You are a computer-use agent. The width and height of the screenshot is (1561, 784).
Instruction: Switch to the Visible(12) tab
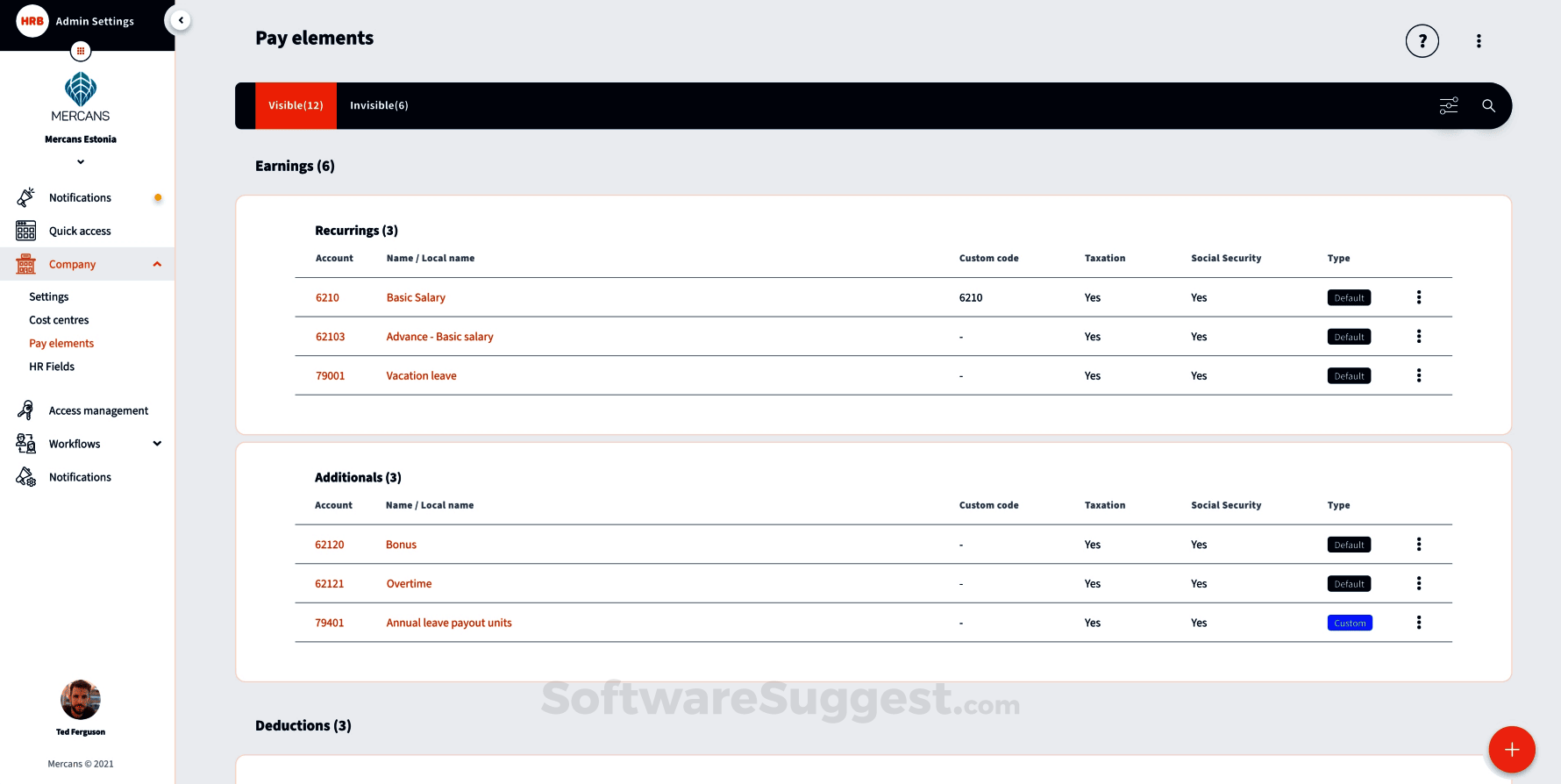coord(296,106)
